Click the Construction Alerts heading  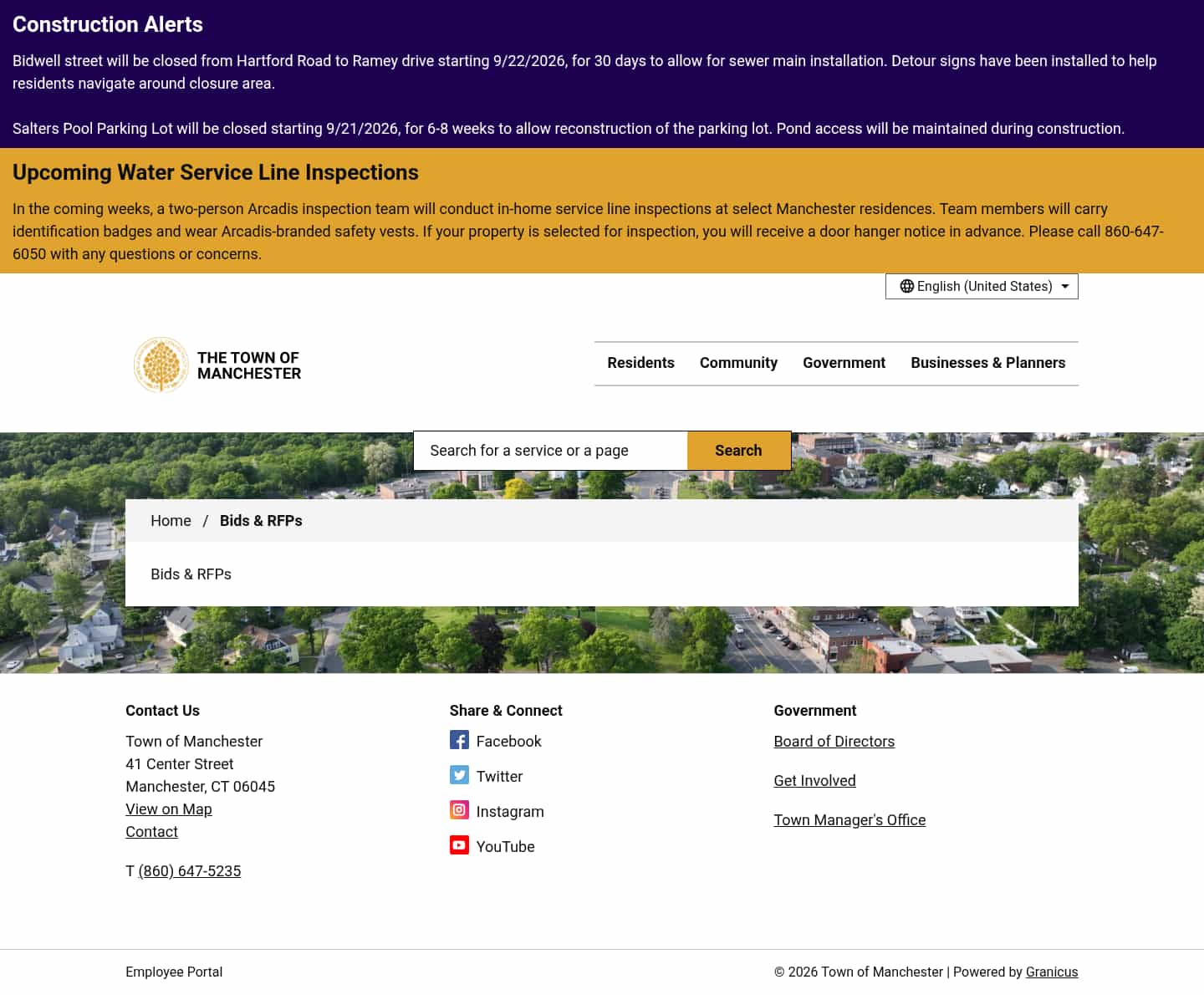(108, 24)
